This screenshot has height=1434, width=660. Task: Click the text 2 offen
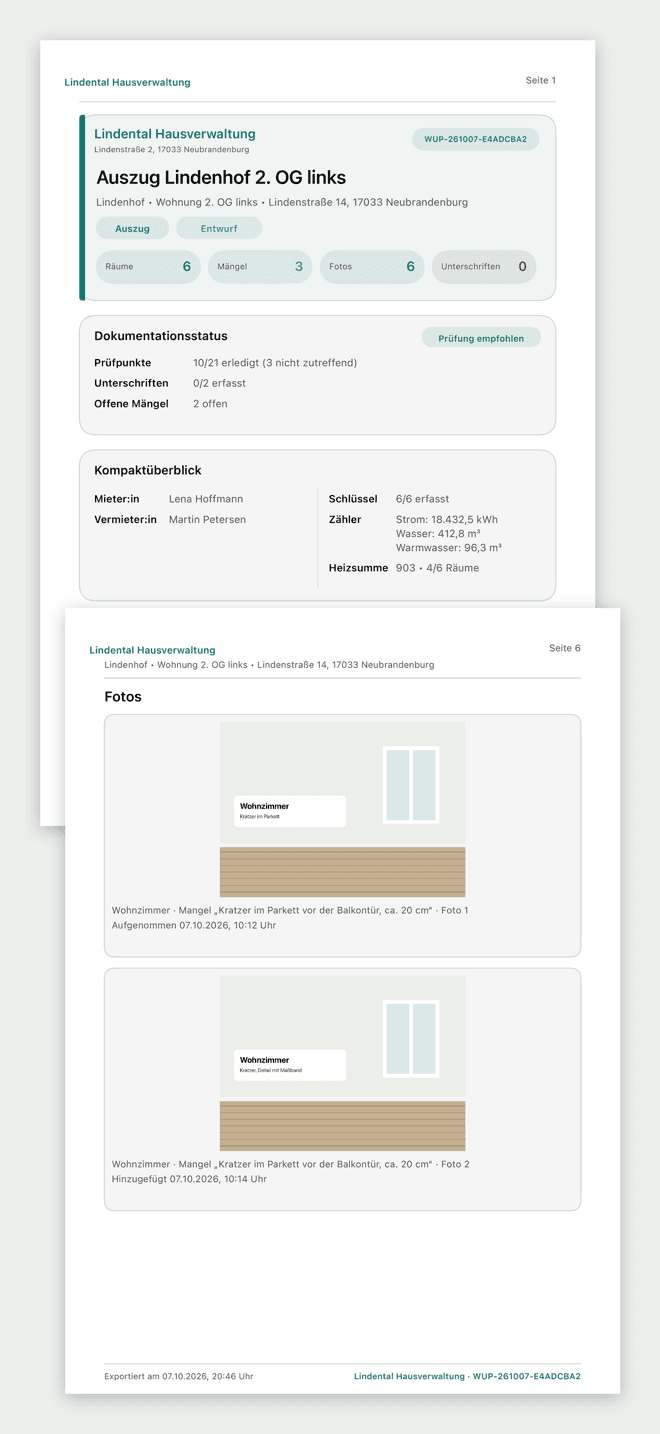coord(210,404)
